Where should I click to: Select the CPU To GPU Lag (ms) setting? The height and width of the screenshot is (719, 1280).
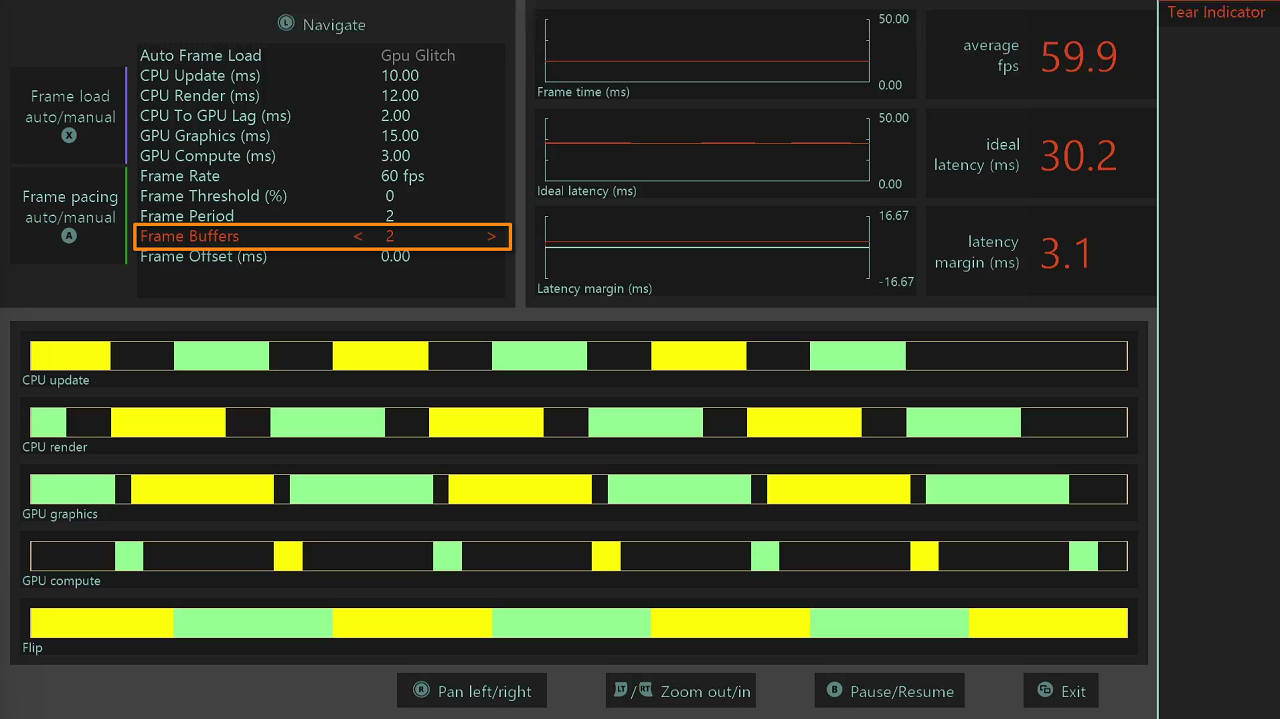click(321, 115)
